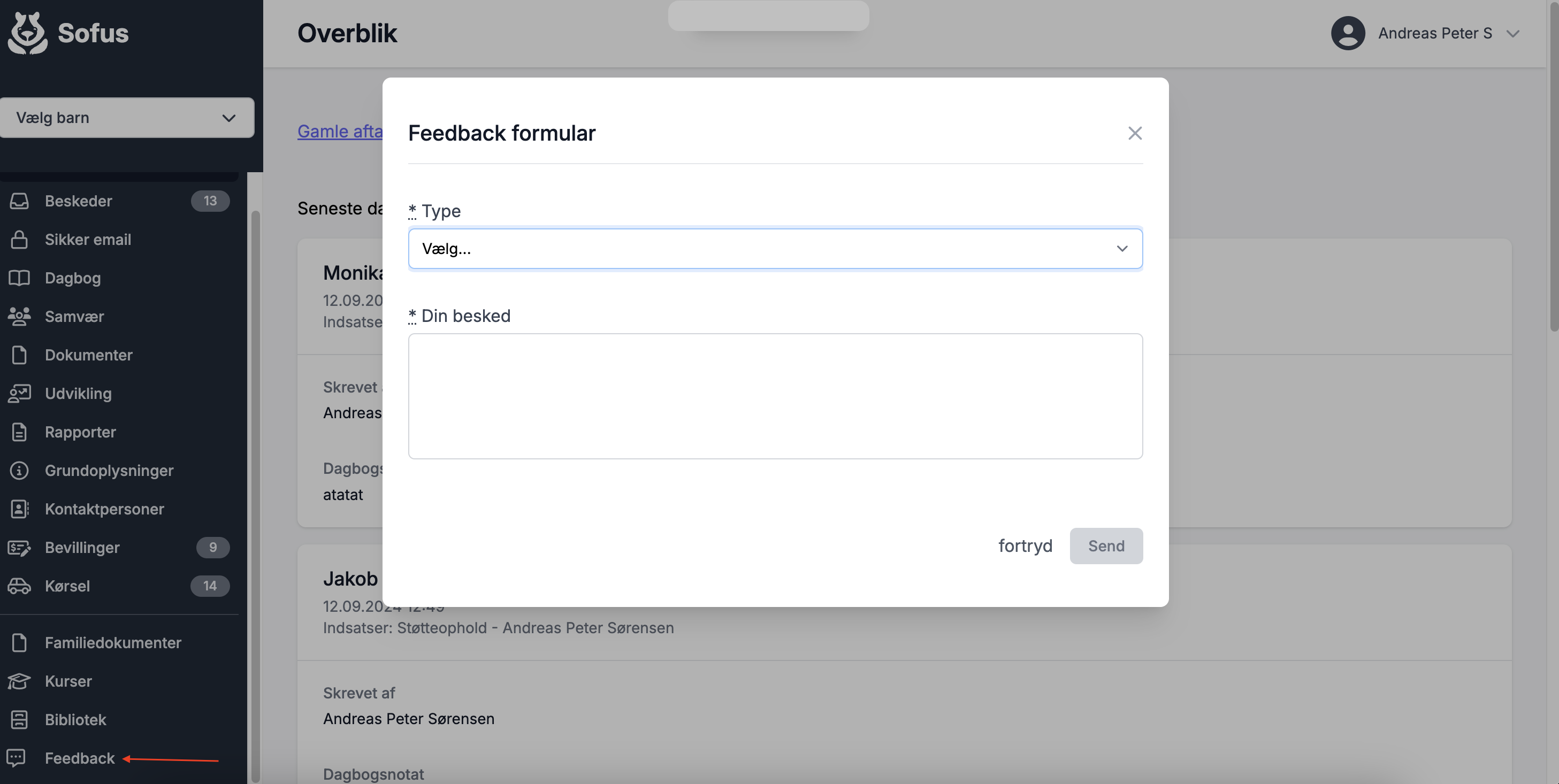Open Dokumenter in the sidebar menu
The height and width of the screenshot is (784, 1559).
click(x=88, y=355)
